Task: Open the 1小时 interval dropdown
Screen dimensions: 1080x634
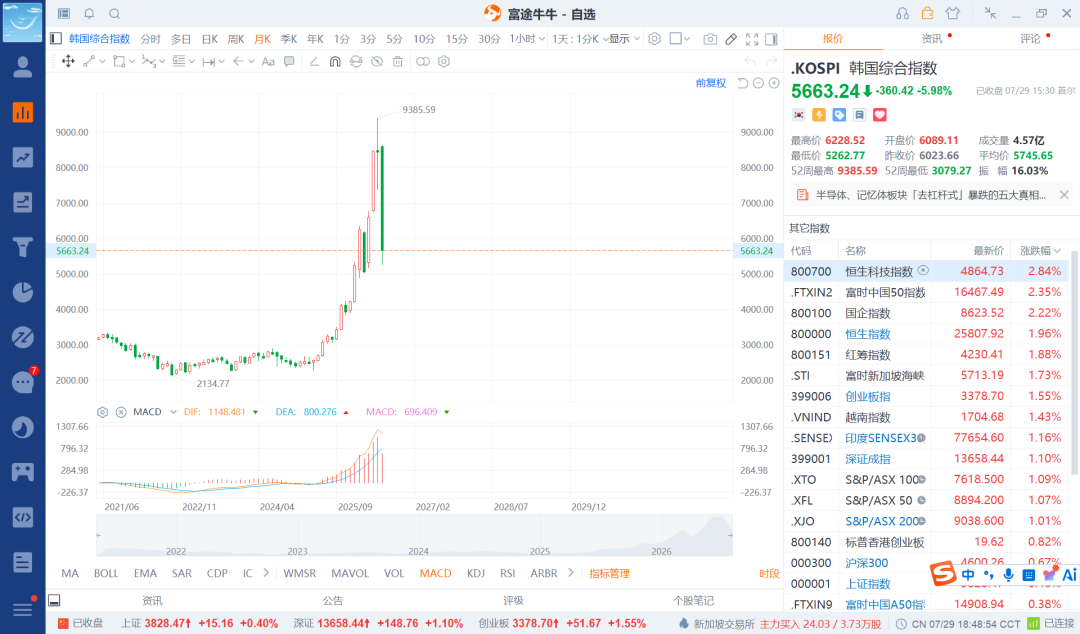Action: click(527, 39)
